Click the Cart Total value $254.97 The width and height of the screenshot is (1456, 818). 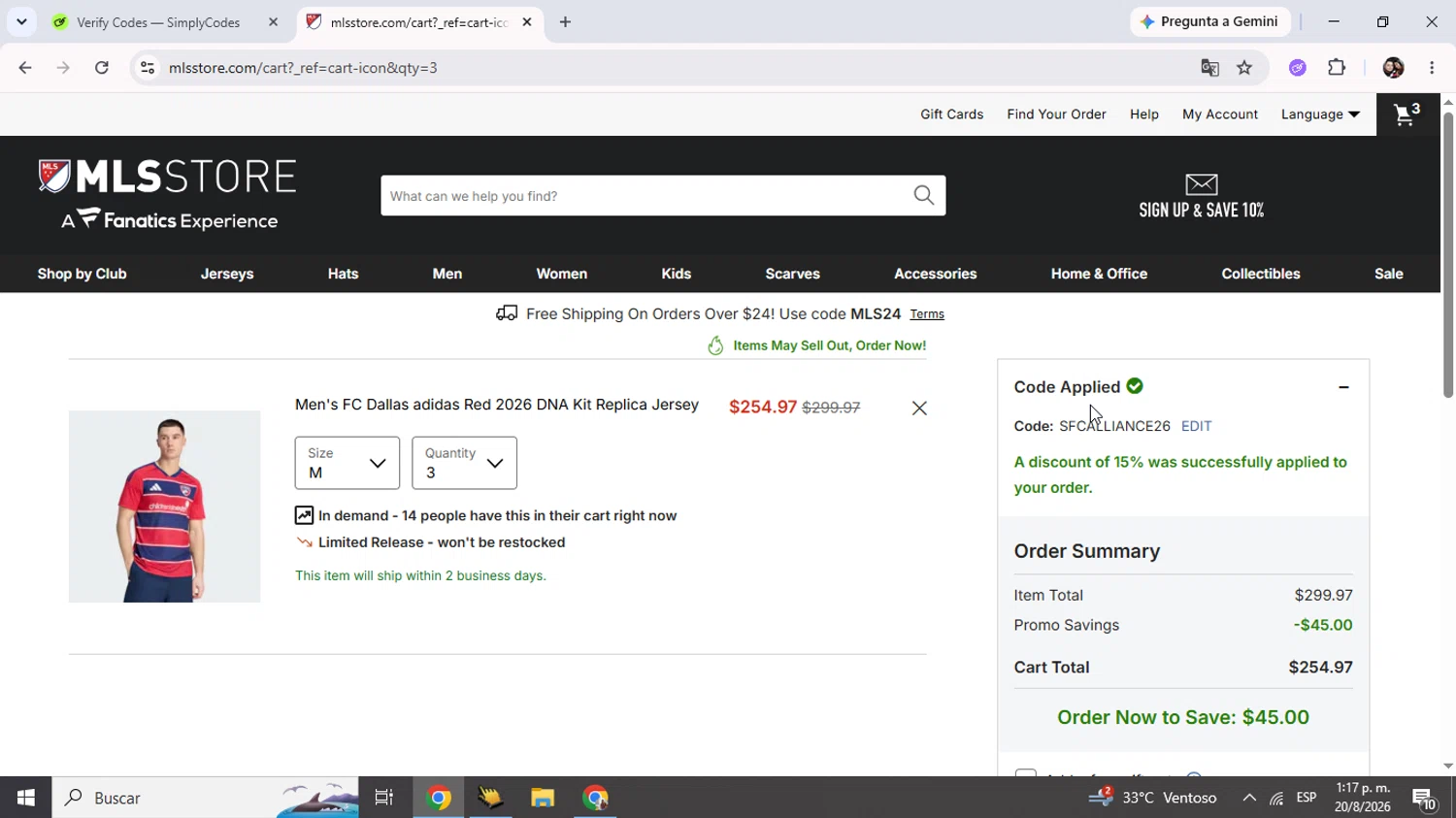[1320, 668]
